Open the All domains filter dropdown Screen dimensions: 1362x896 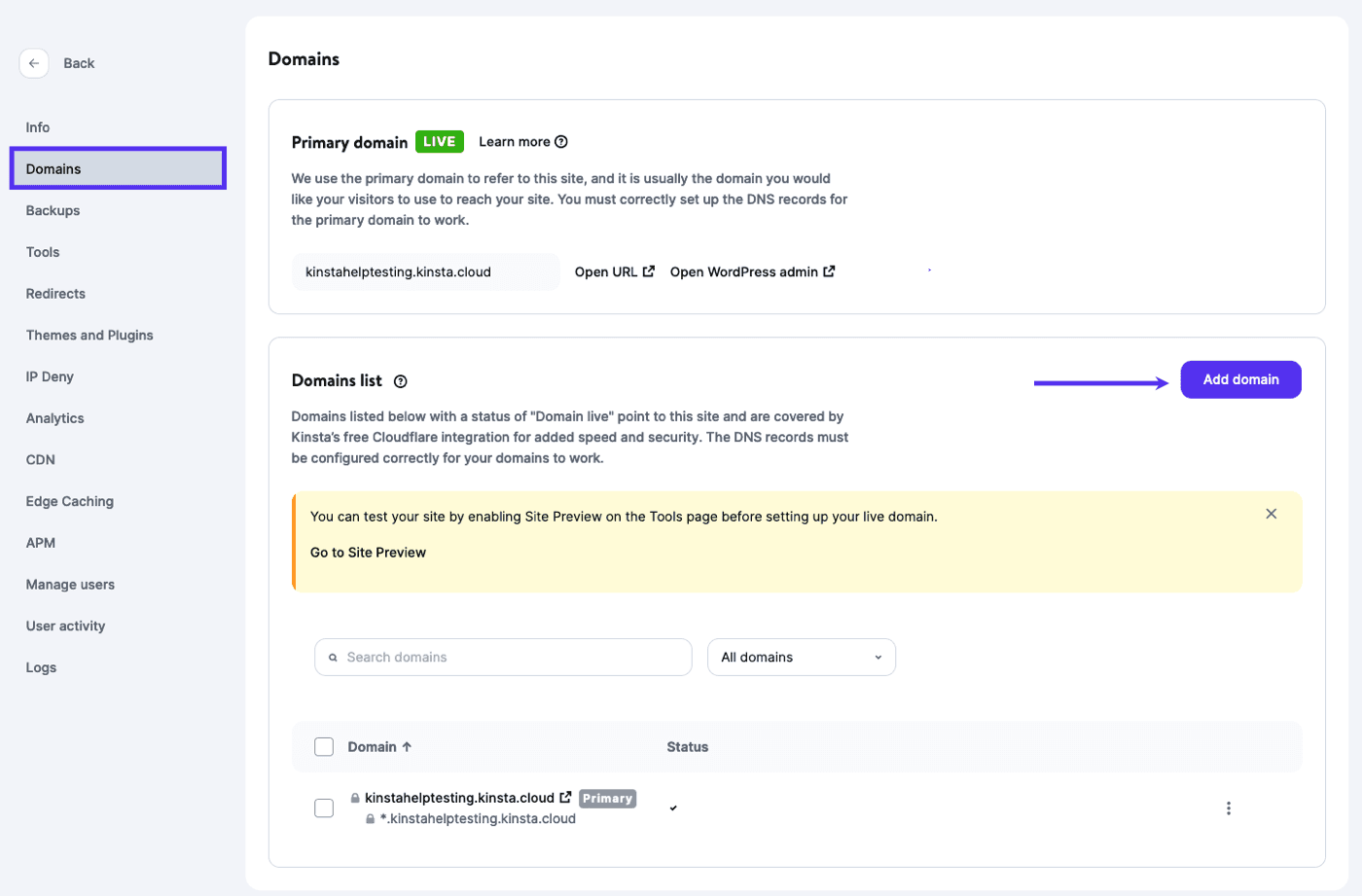(801, 657)
